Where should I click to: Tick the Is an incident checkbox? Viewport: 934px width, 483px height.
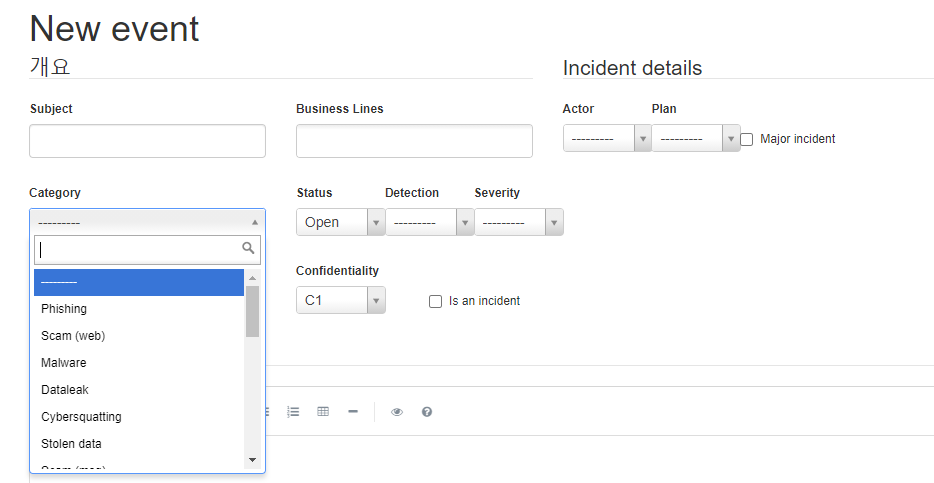pyautogui.click(x=435, y=301)
